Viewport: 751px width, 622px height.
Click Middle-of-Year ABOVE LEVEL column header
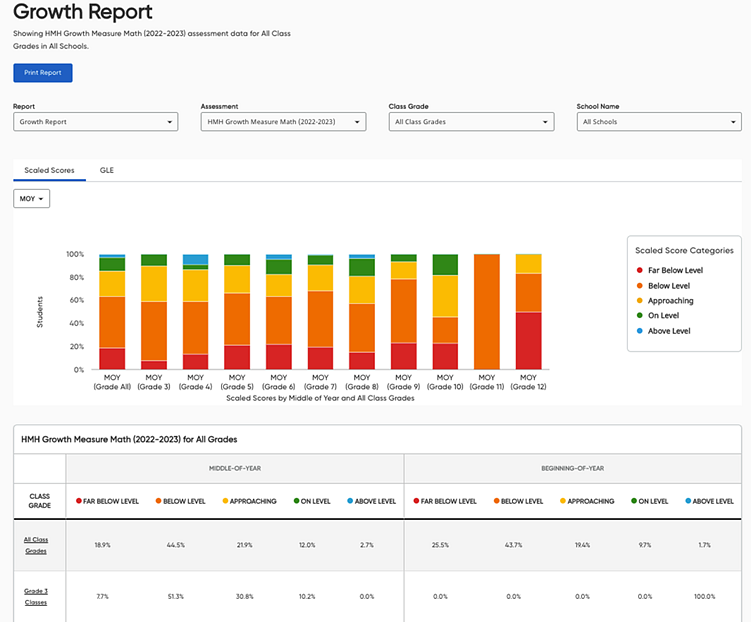(x=372, y=501)
